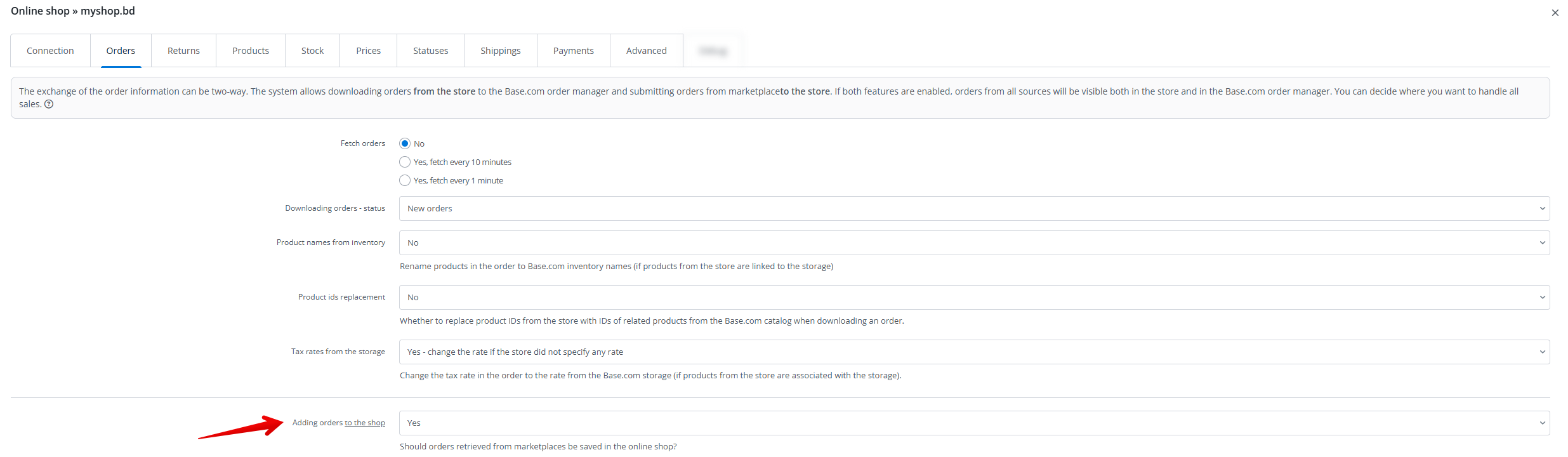Expand Tax rates from the storage dropdown
This screenshot has height=457, width=1568.
tap(973, 352)
